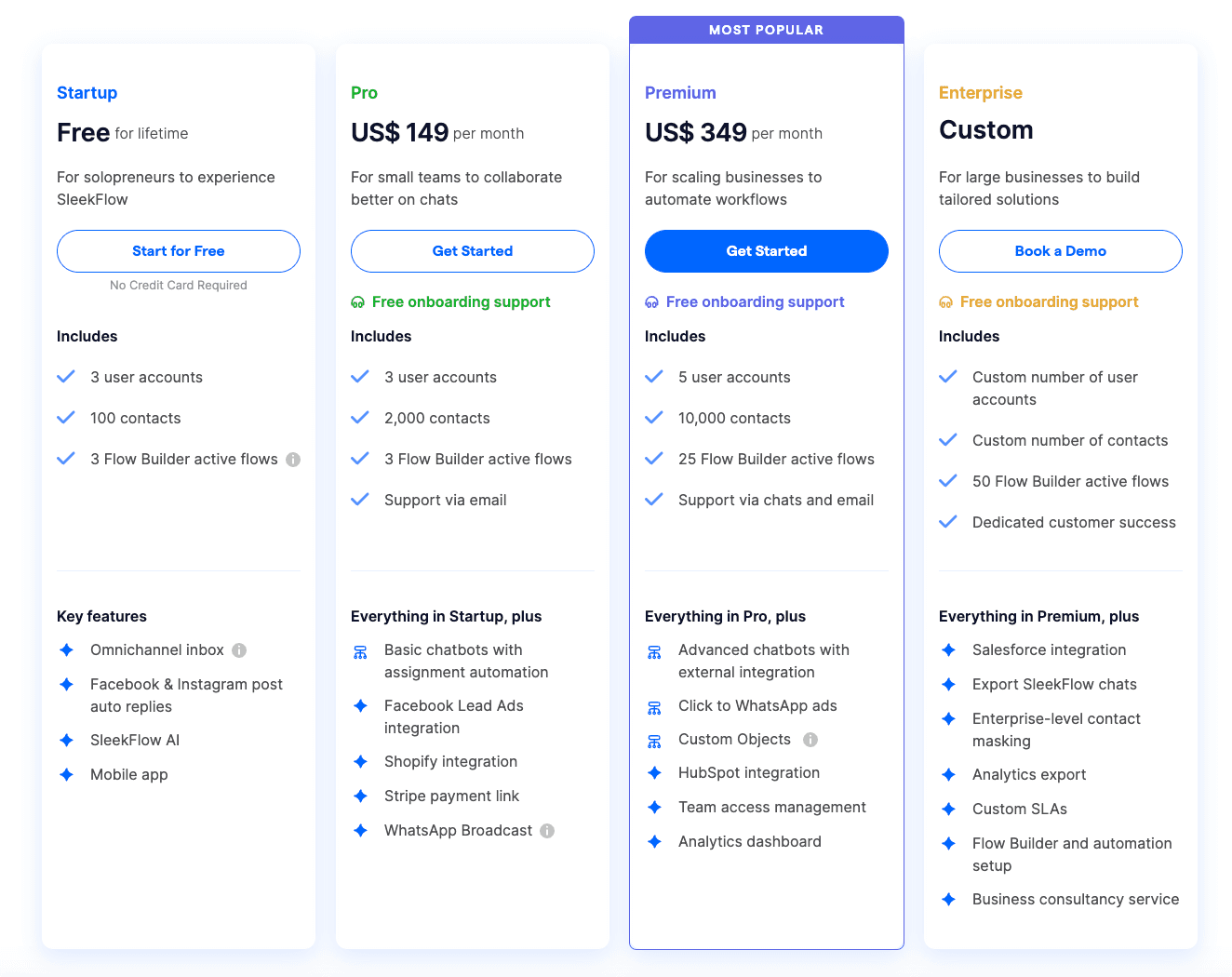This screenshot has height=977, width=1232.
Task: Click the MOST POPULAR banner
Action: [767, 30]
